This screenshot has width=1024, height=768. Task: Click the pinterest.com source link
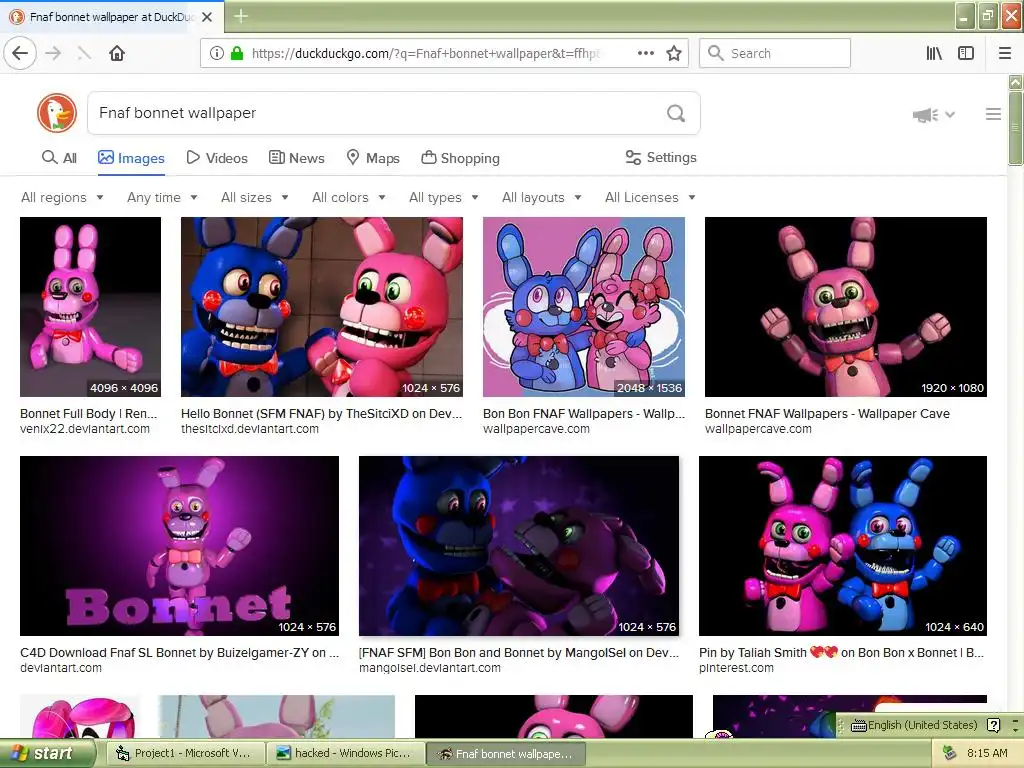(736, 668)
